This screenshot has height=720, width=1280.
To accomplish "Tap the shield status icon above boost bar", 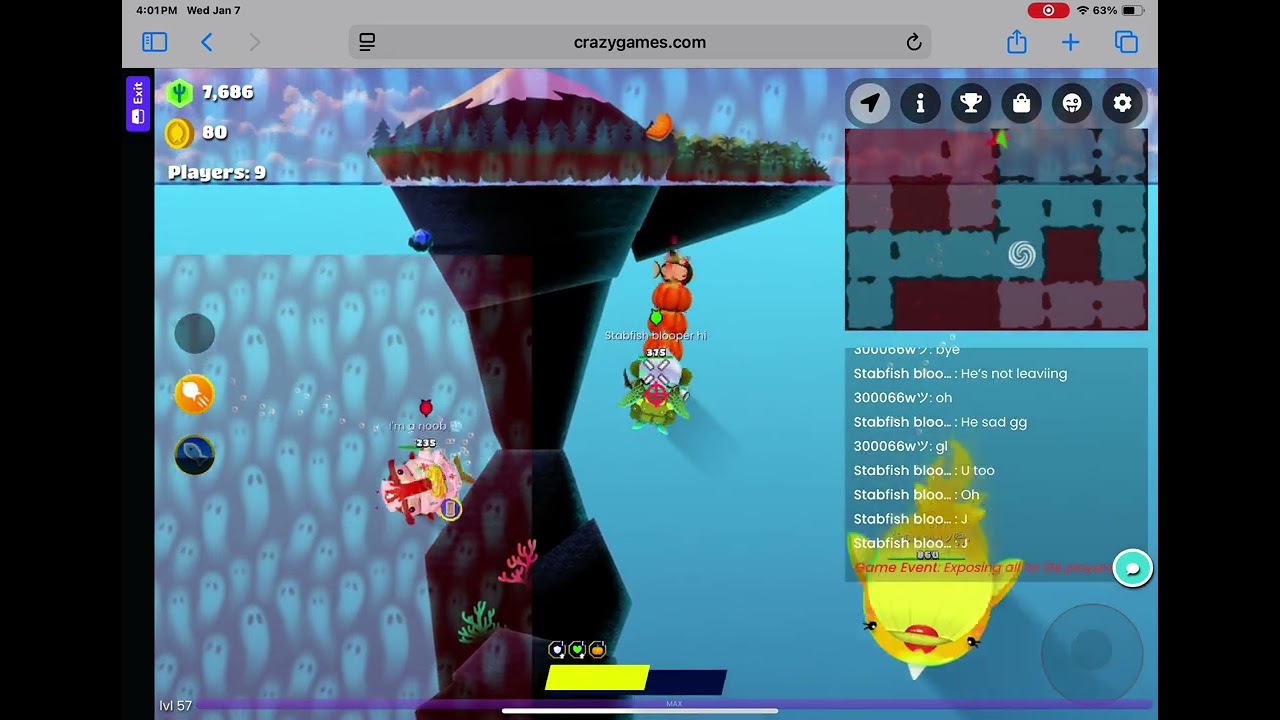I will tap(557, 650).
